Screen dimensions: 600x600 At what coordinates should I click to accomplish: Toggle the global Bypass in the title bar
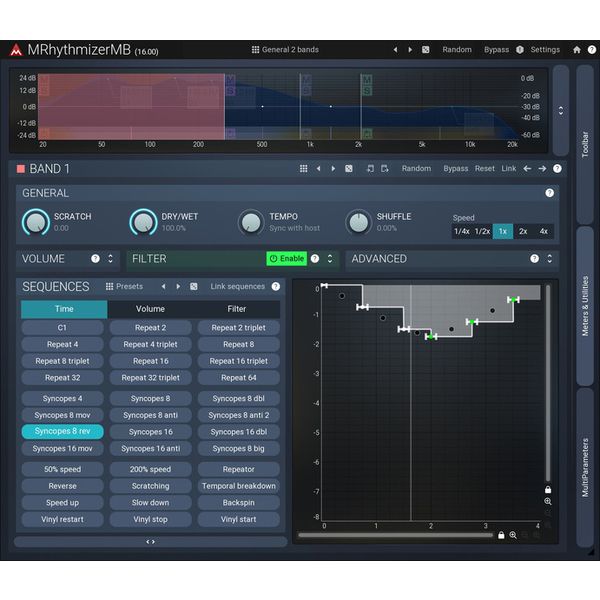click(x=496, y=49)
